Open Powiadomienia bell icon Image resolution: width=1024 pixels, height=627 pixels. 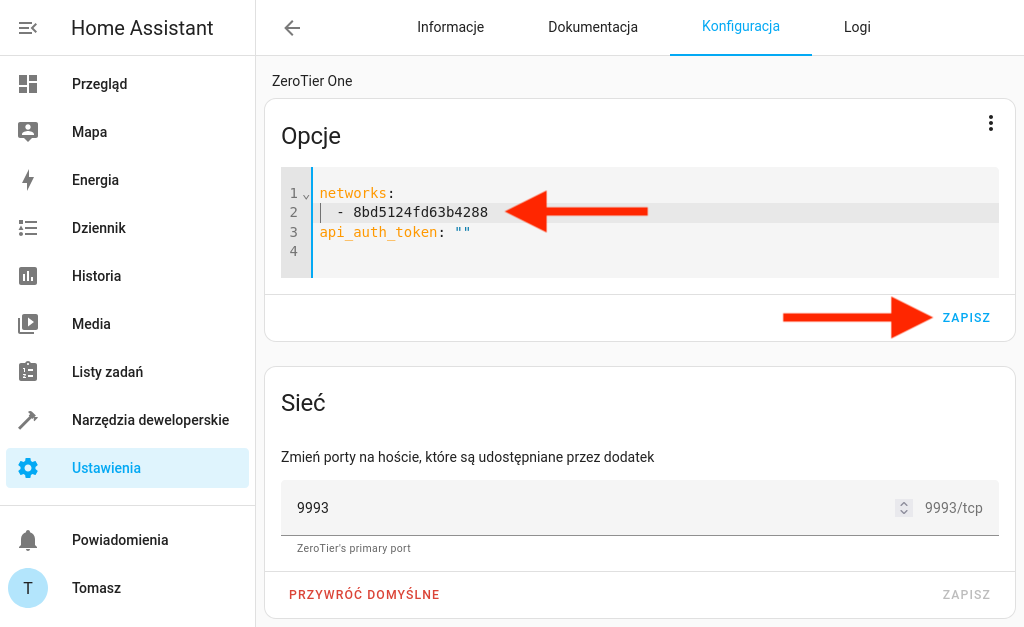point(28,540)
